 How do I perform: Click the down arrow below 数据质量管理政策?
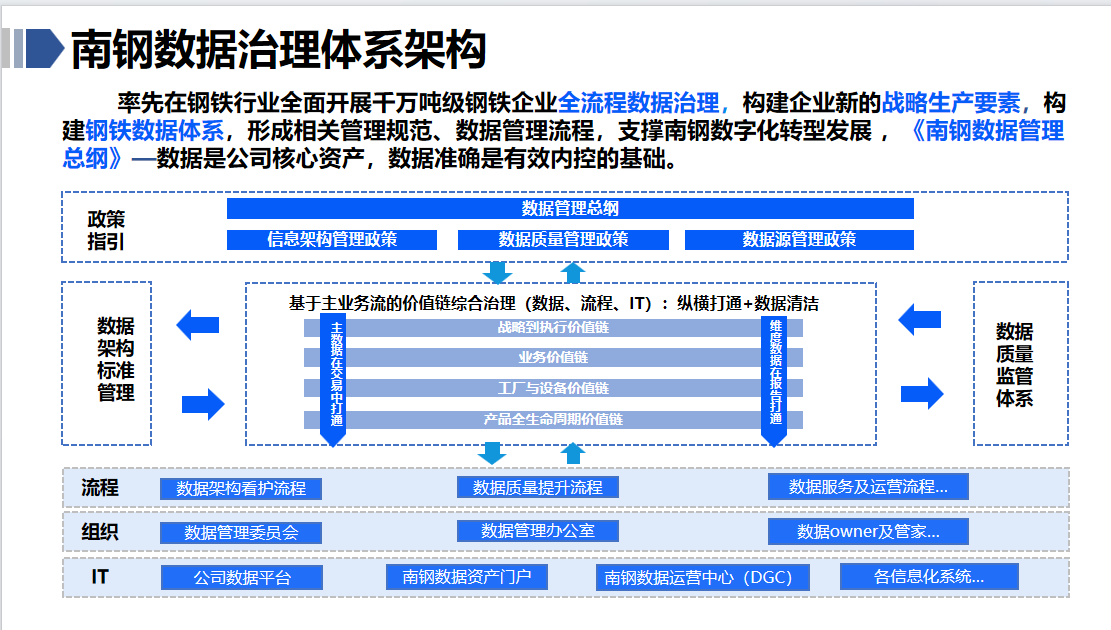pos(497,273)
